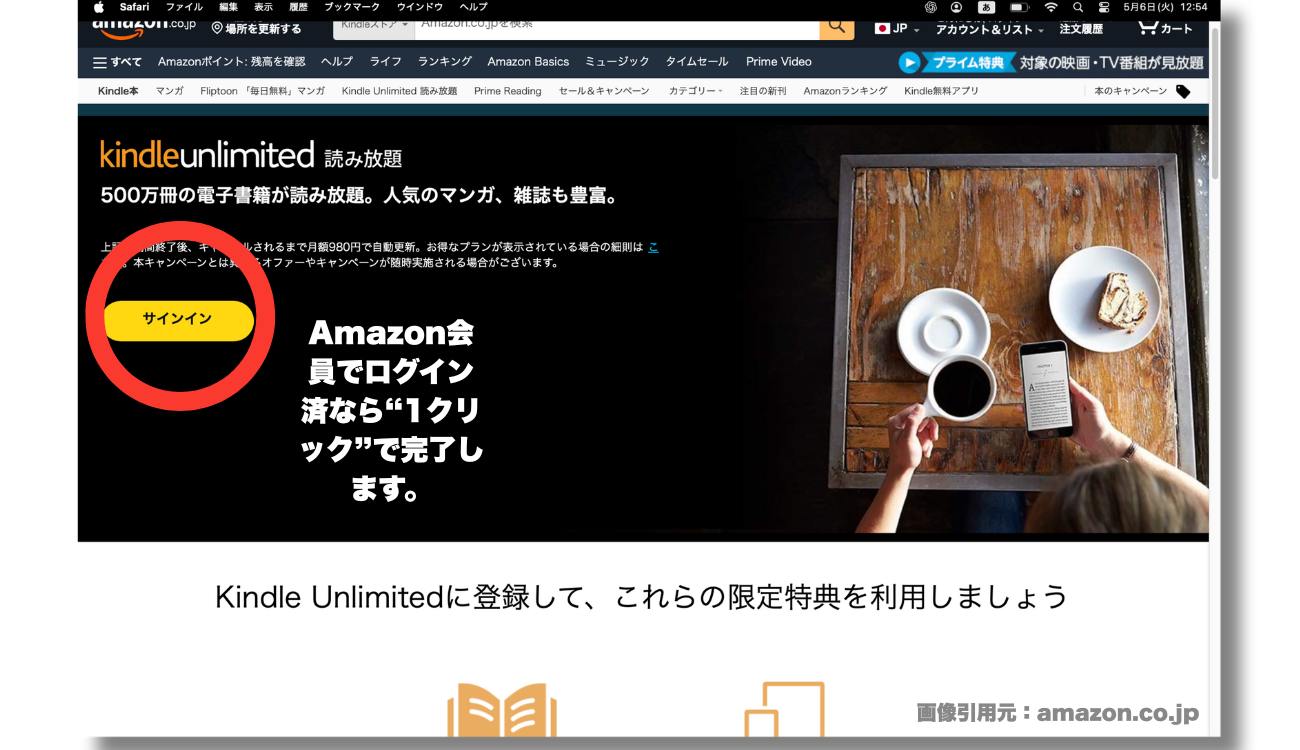Screen dimensions: 1300x750
Task: Open the ファイル menu
Action: pyautogui.click(x=184, y=7)
